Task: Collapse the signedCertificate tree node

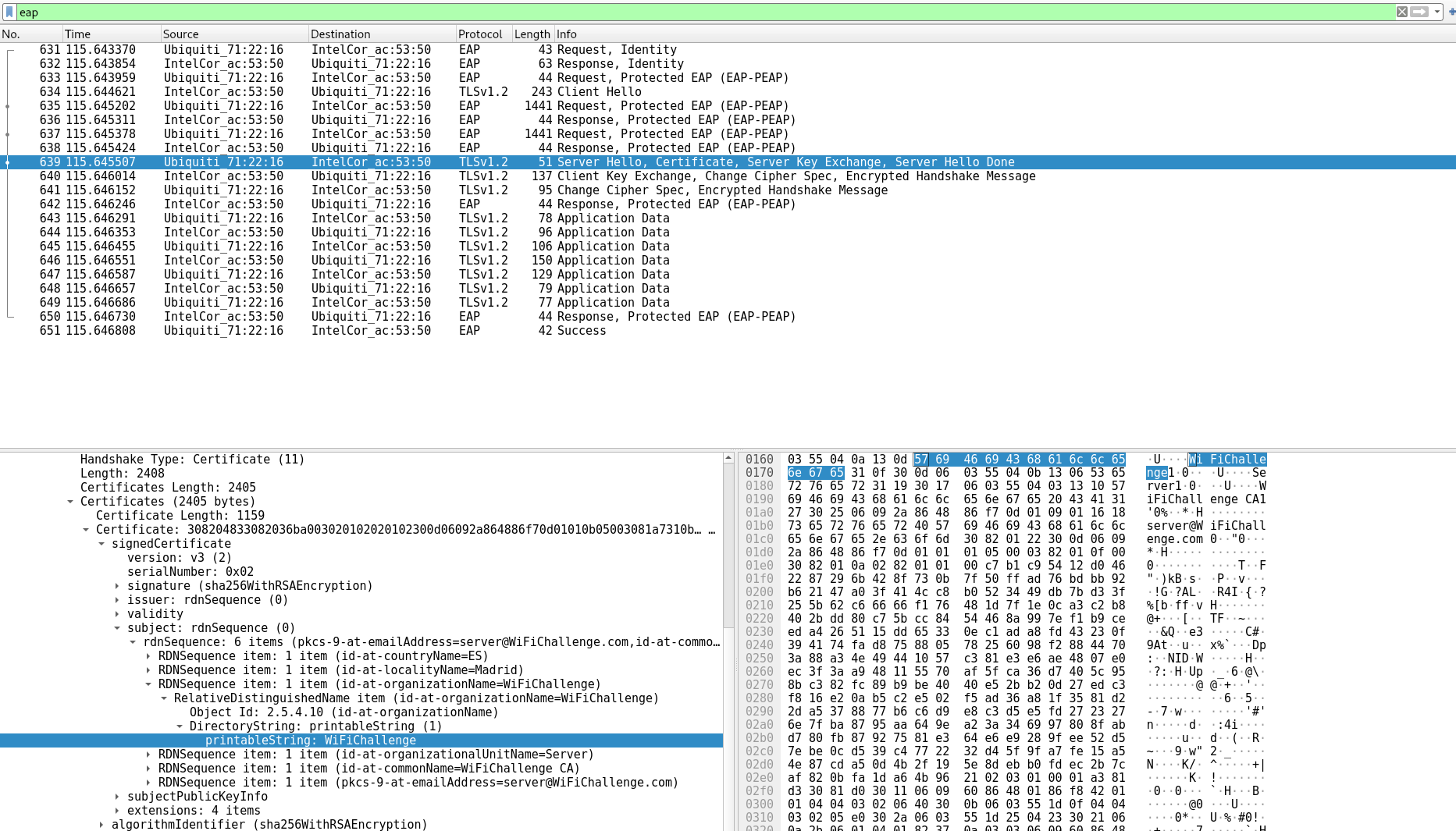Action: point(101,544)
